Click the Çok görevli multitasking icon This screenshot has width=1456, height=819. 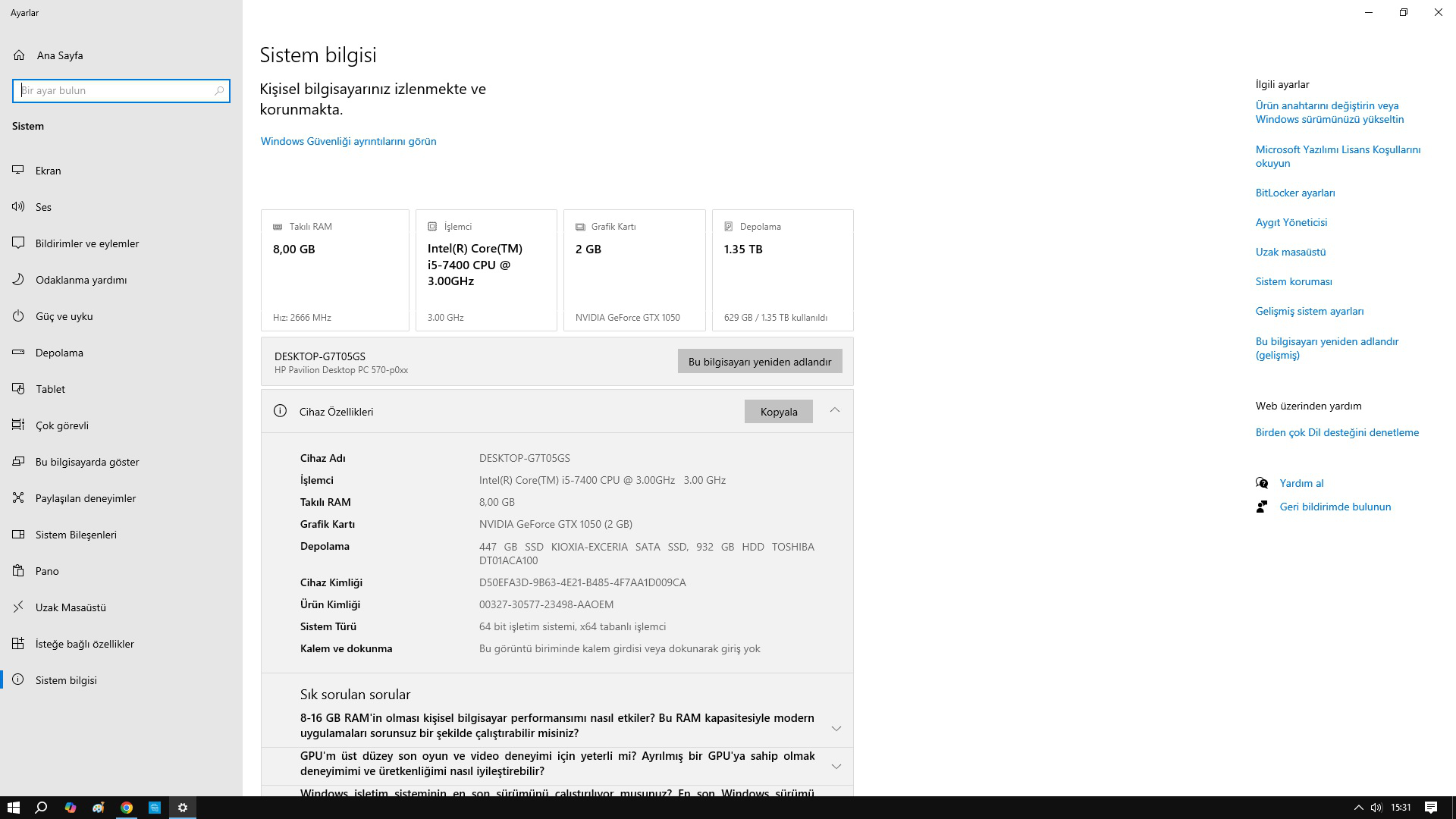(x=18, y=425)
